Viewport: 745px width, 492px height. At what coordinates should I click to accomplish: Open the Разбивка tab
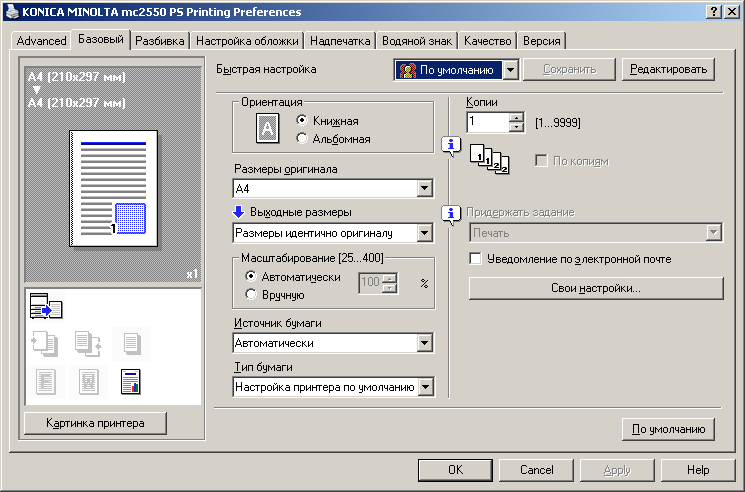point(160,41)
